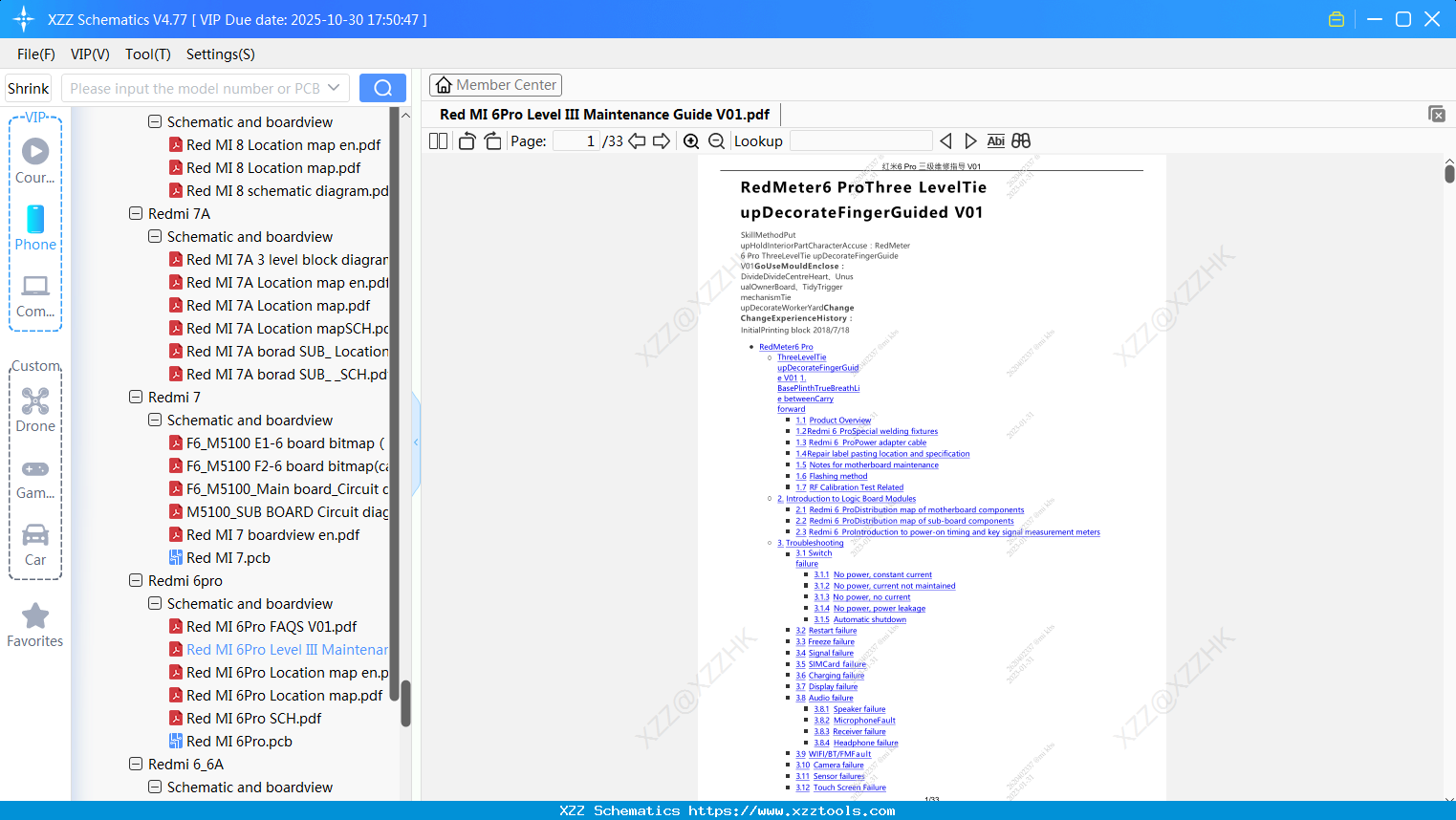The width and height of the screenshot is (1456, 820).
Task: Open the VIP(V) menu
Action: point(90,54)
